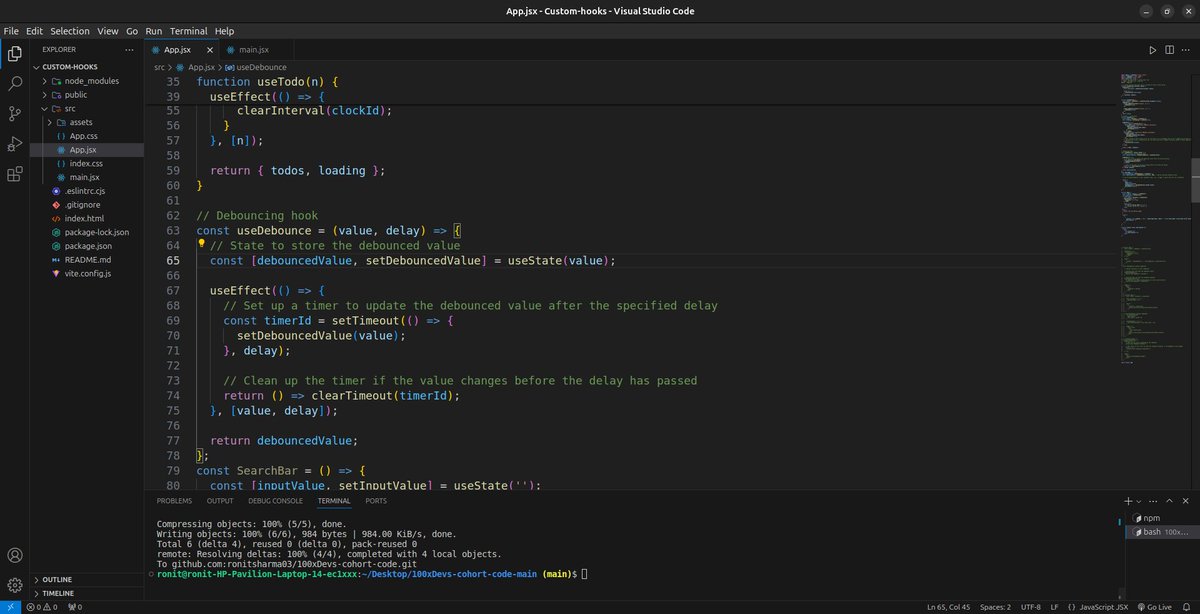This screenshot has width=1200, height=614.
Task: Open vite.config.js in the explorer
Action: pos(87,273)
